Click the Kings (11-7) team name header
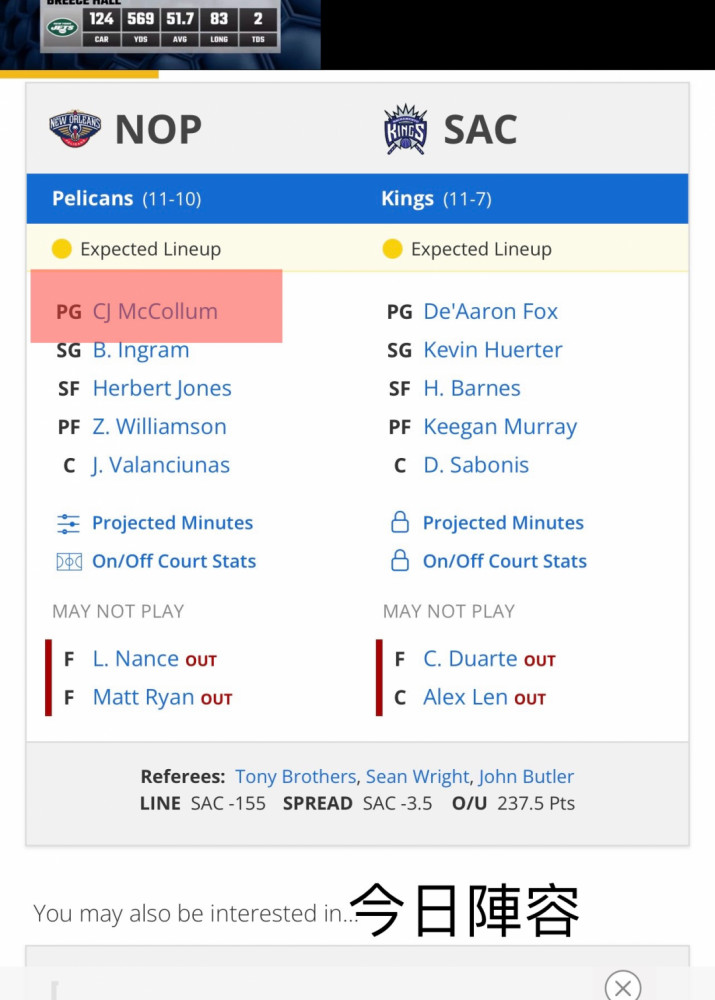This screenshot has width=715, height=1000. (x=436, y=198)
